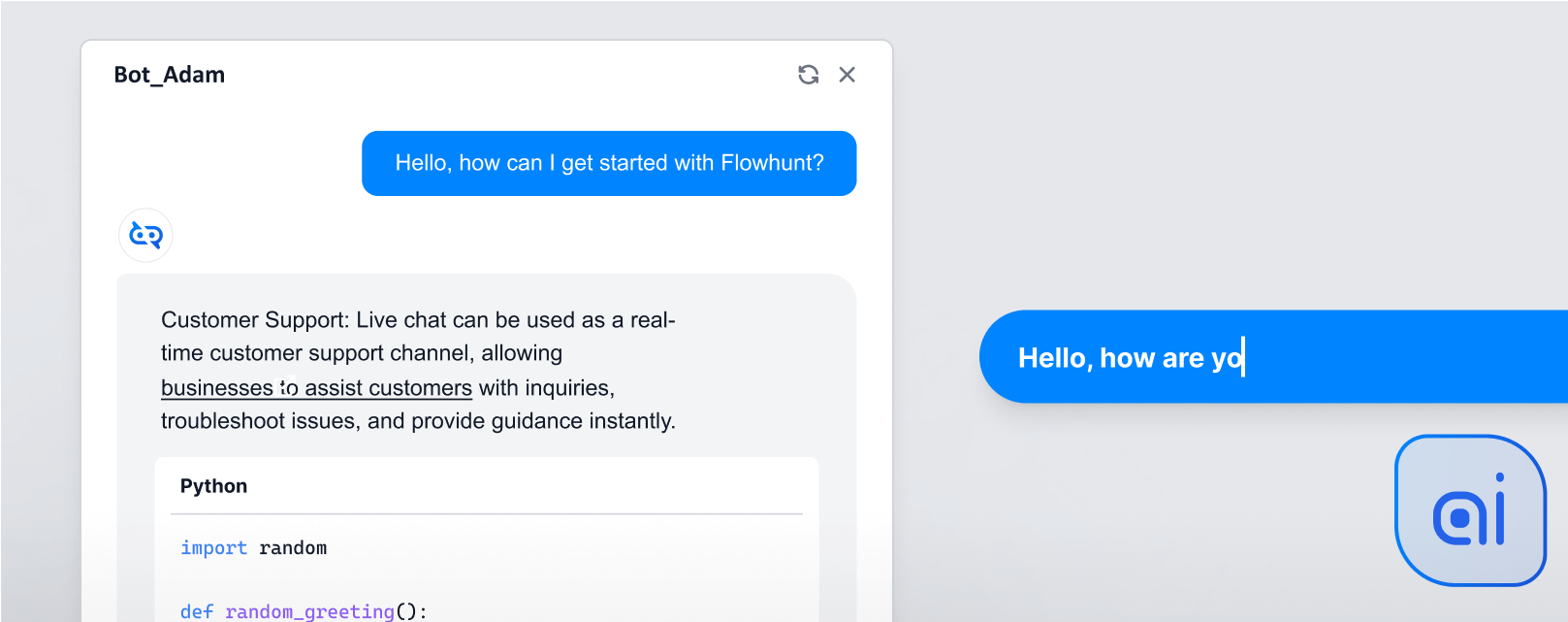Click the chatbot close X icon
Viewport: 1568px width, 622px height.
847,74
